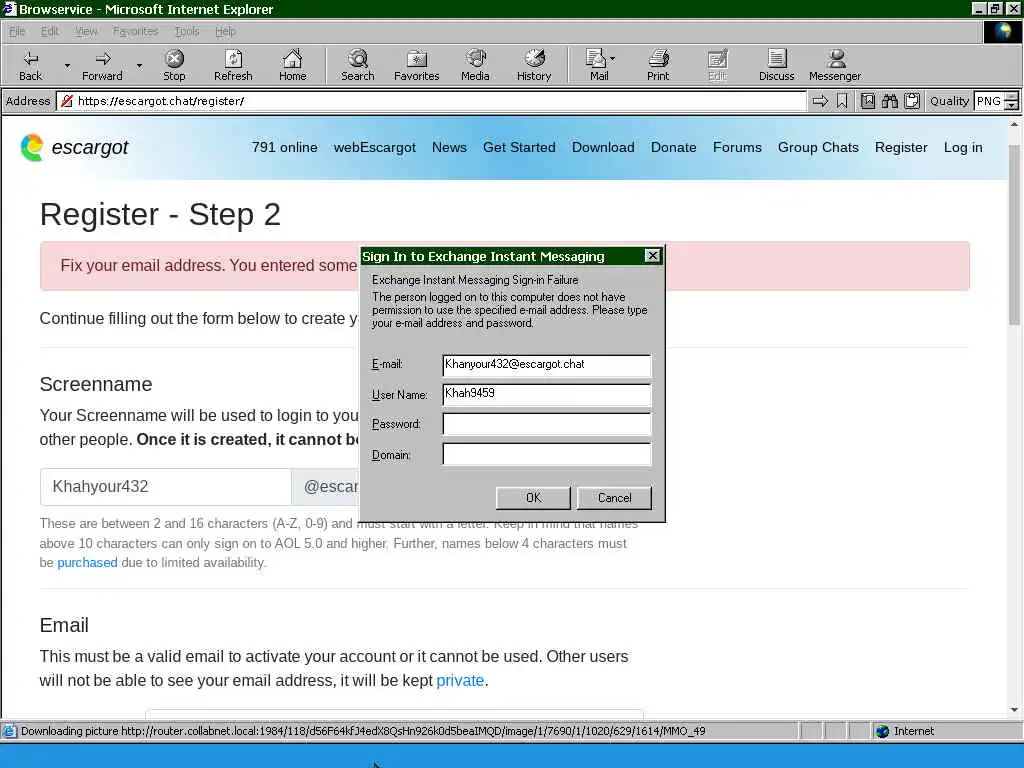Click the 791 online link

[285, 148]
